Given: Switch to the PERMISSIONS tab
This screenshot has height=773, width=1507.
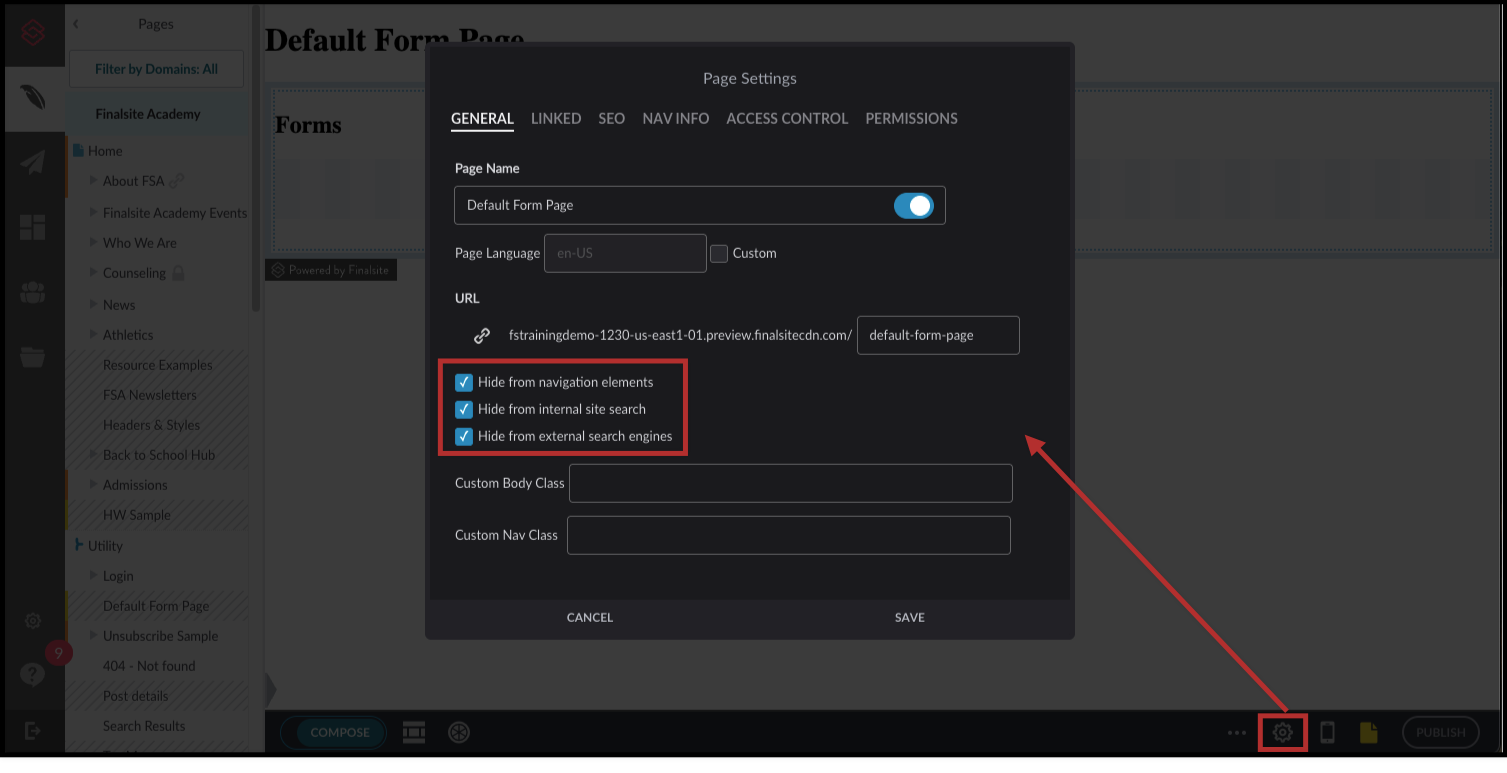Looking at the screenshot, I should (911, 118).
